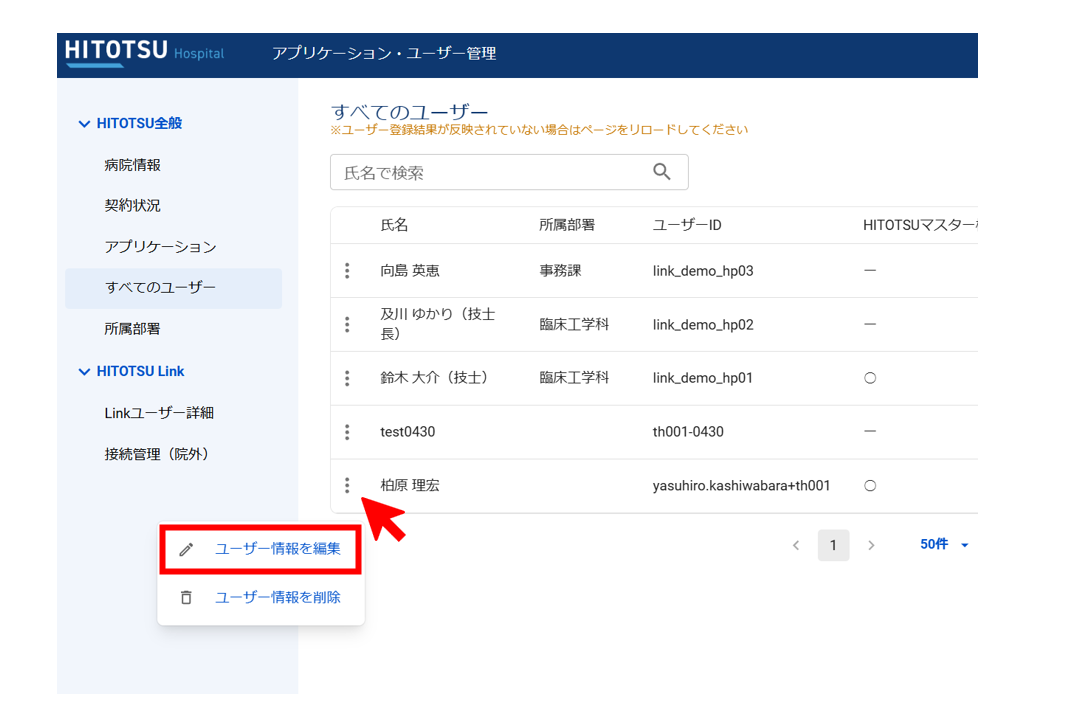Open row menu for test0430
This screenshot has height=716, width=1069.
tap(347, 432)
